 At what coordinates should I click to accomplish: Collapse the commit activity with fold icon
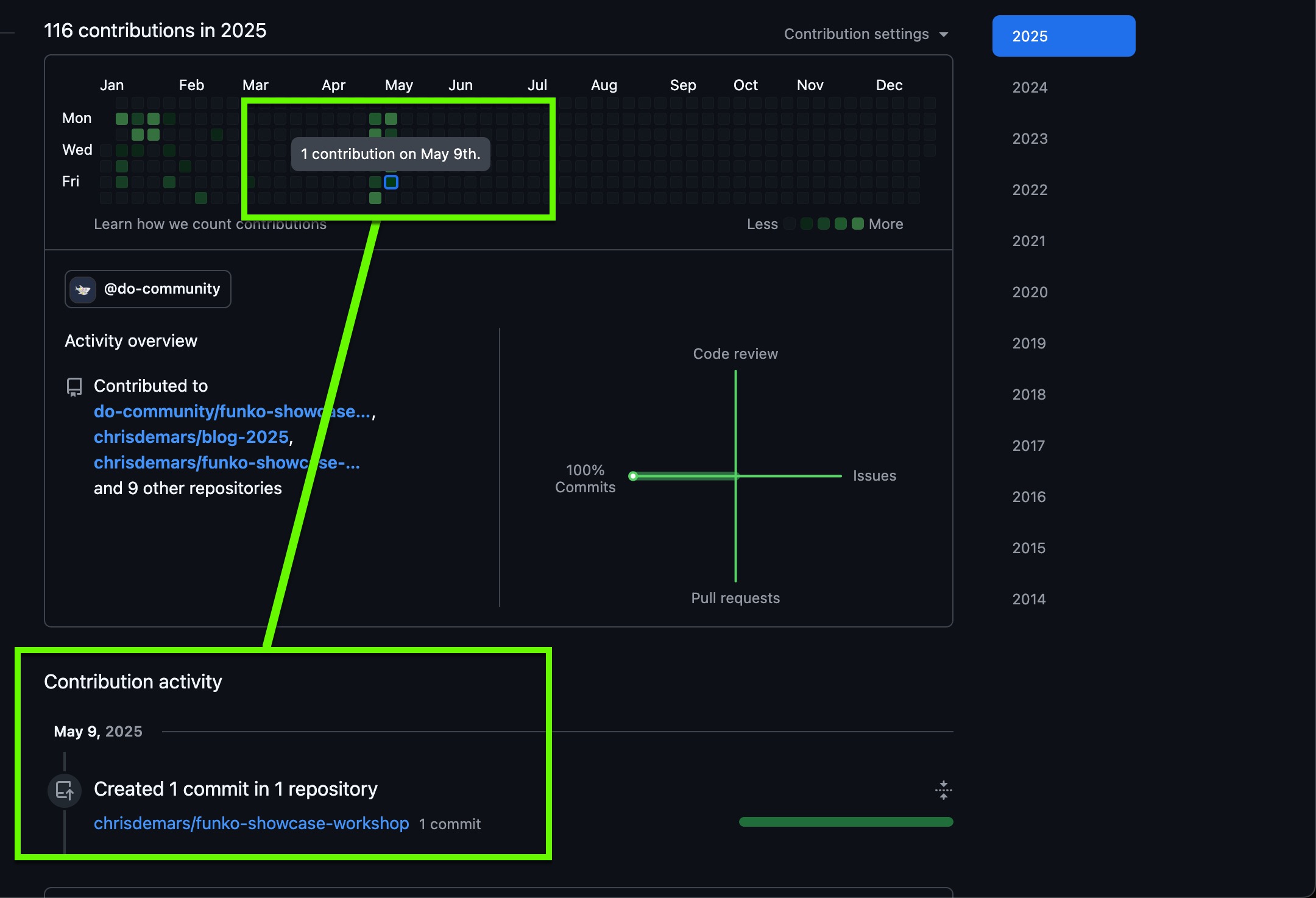click(x=943, y=790)
